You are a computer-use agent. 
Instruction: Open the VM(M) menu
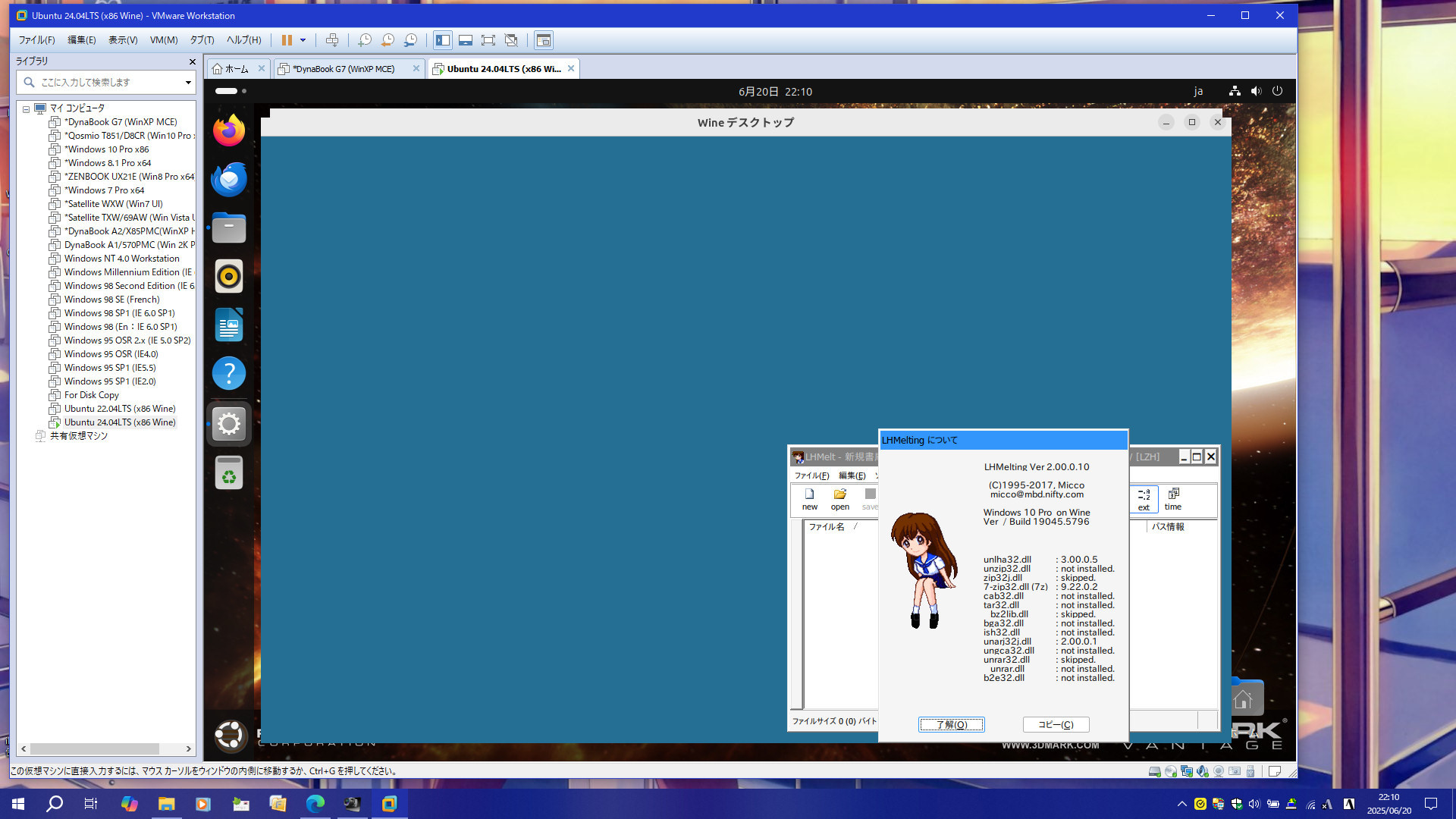coord(164,40)
